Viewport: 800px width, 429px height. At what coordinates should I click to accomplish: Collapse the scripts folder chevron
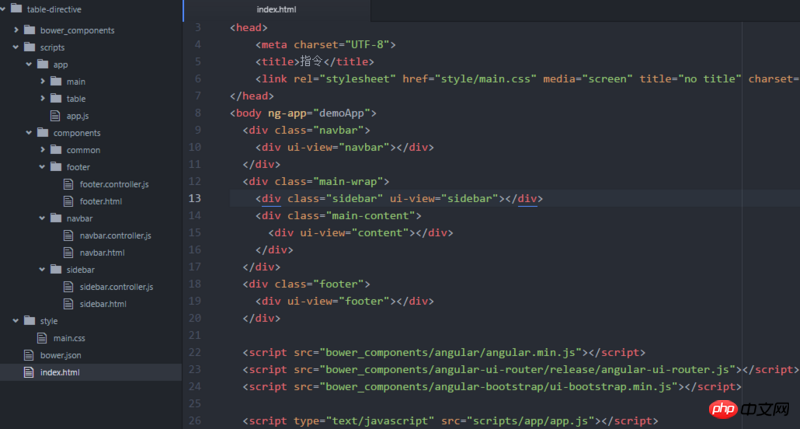16,47
